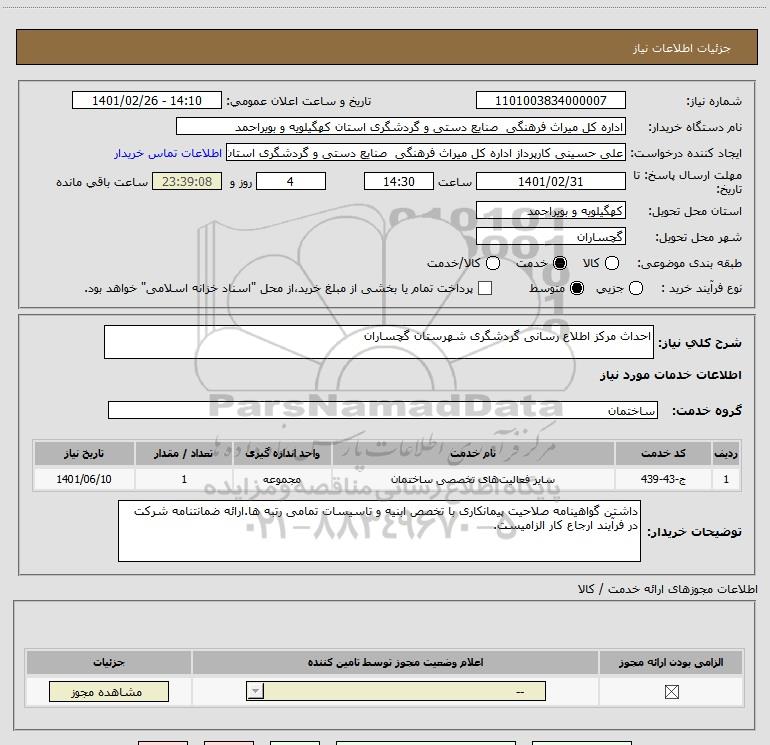Toggle Islamic treasury documents payment checkbox

[x=485, y=288]
